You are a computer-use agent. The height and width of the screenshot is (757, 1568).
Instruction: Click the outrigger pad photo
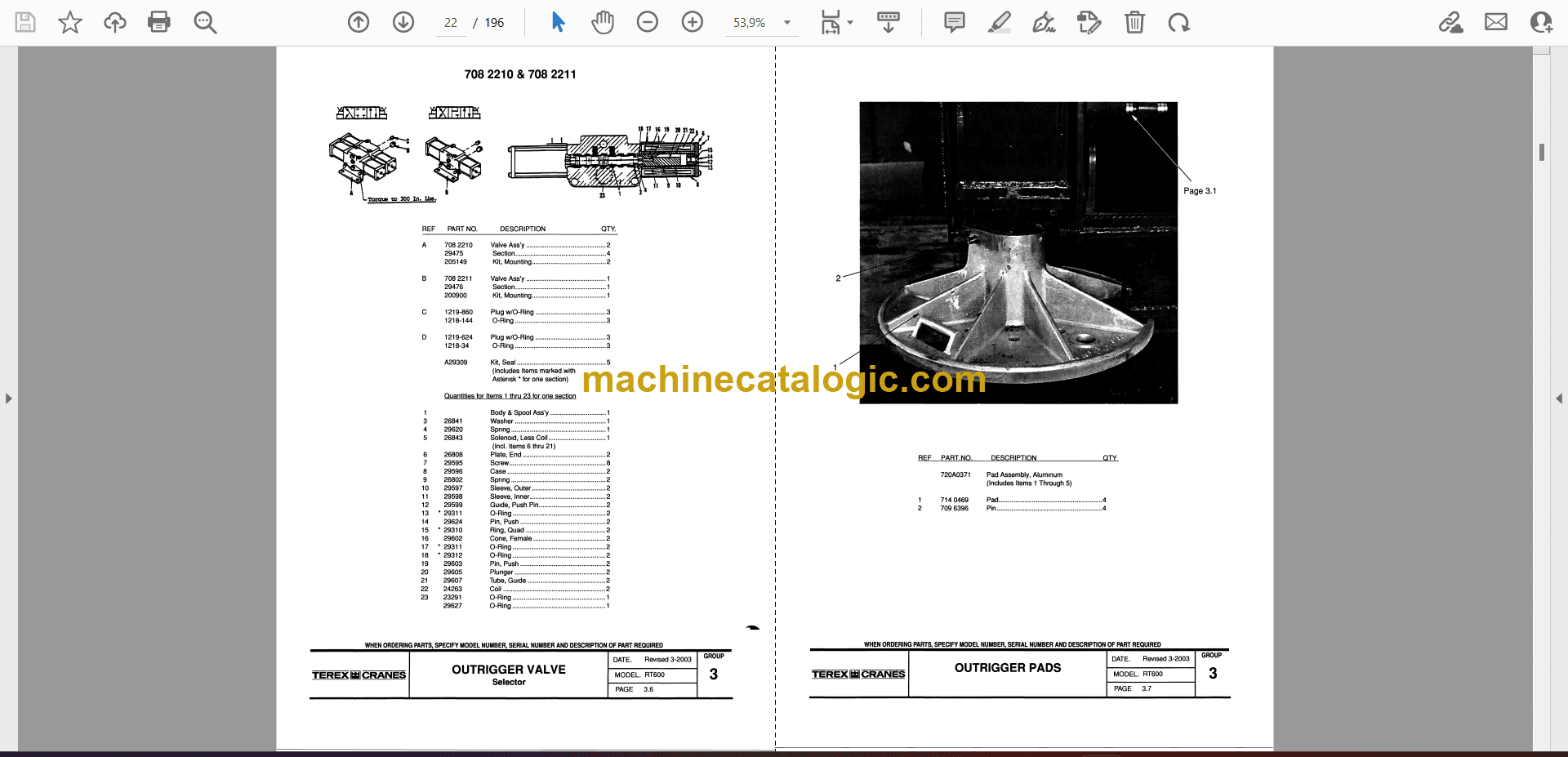point(1018,252)
